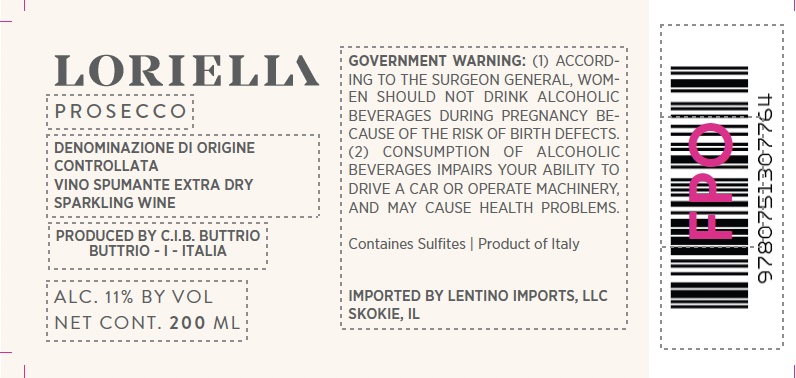Click the Containes Sulfites text
Image resolution: width=796 pixels, height=378 pixels.
tap(407, 244)
